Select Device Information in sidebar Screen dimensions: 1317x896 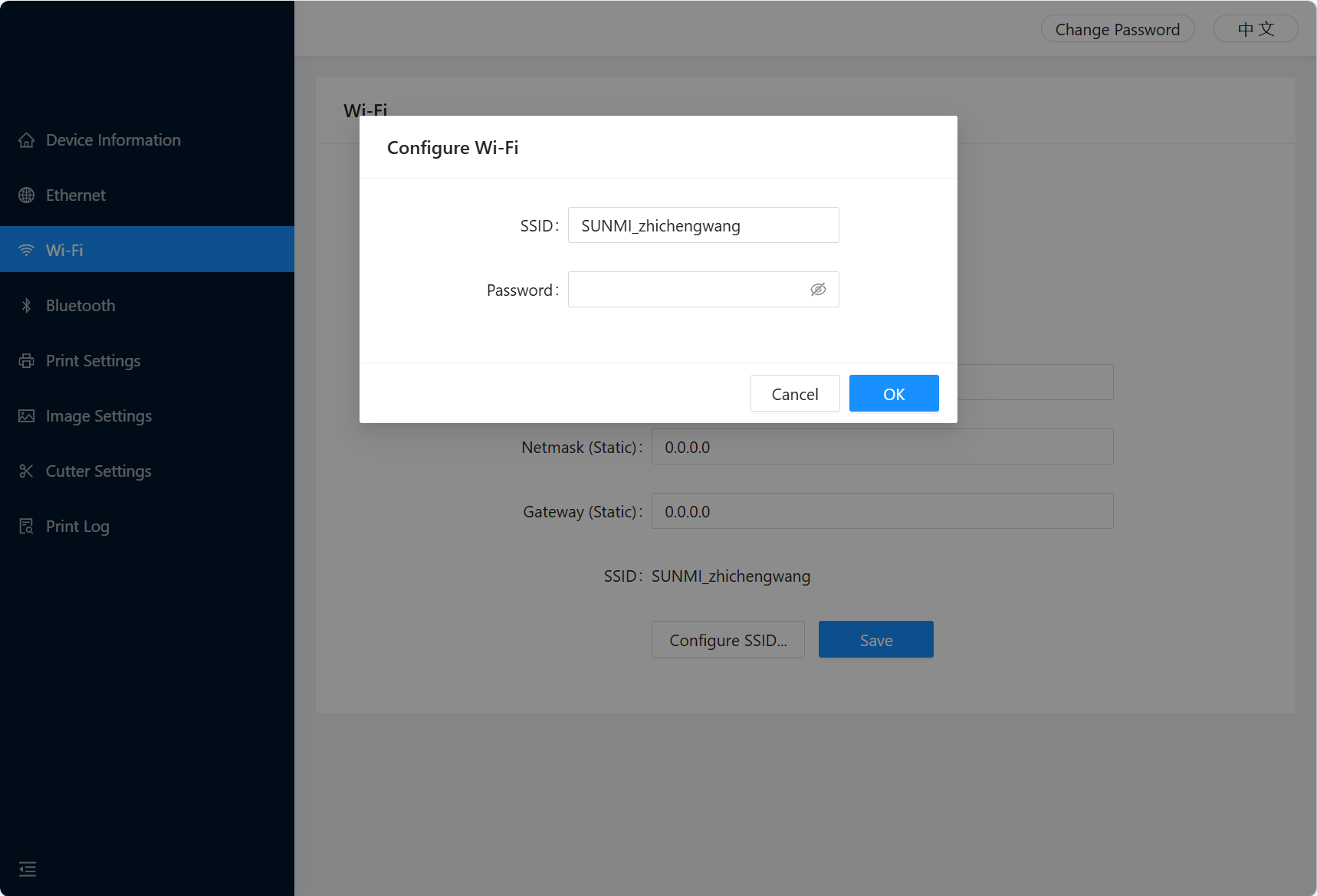113,140
